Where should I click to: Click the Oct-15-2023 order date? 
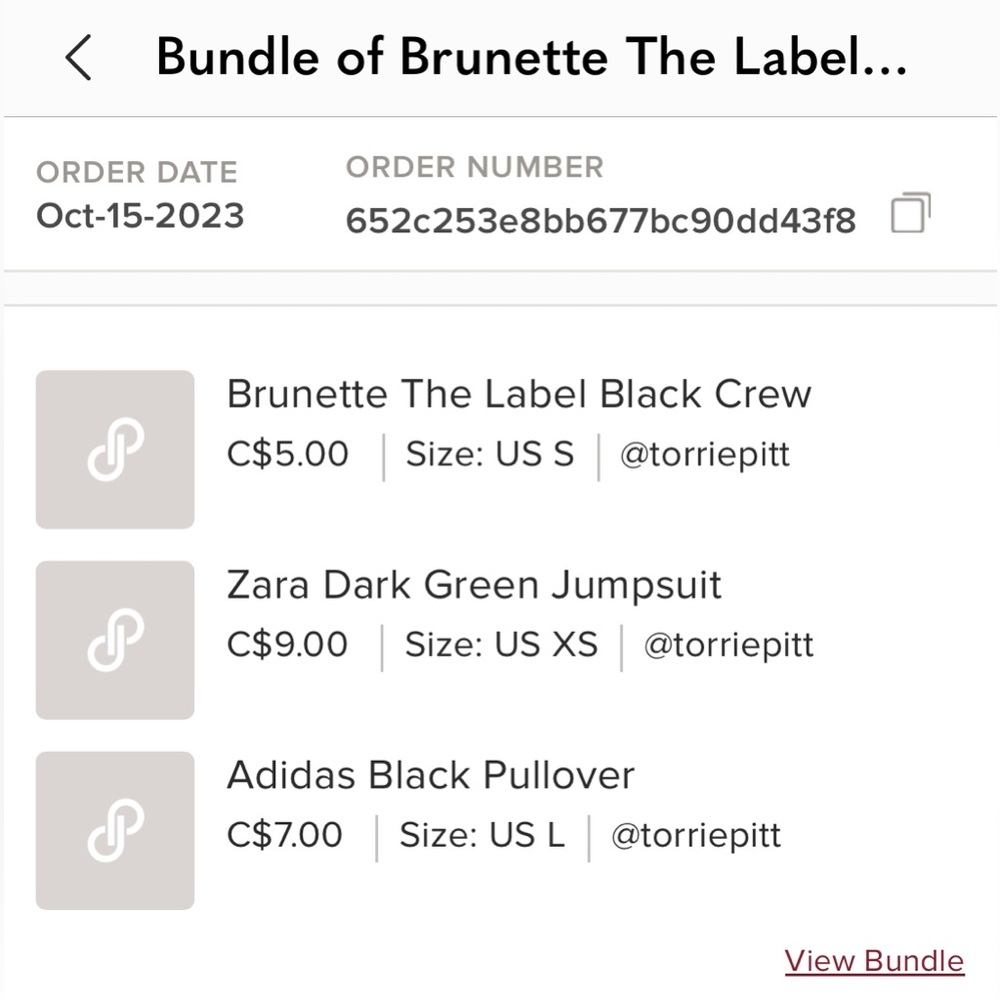click(x=139, y=216)
